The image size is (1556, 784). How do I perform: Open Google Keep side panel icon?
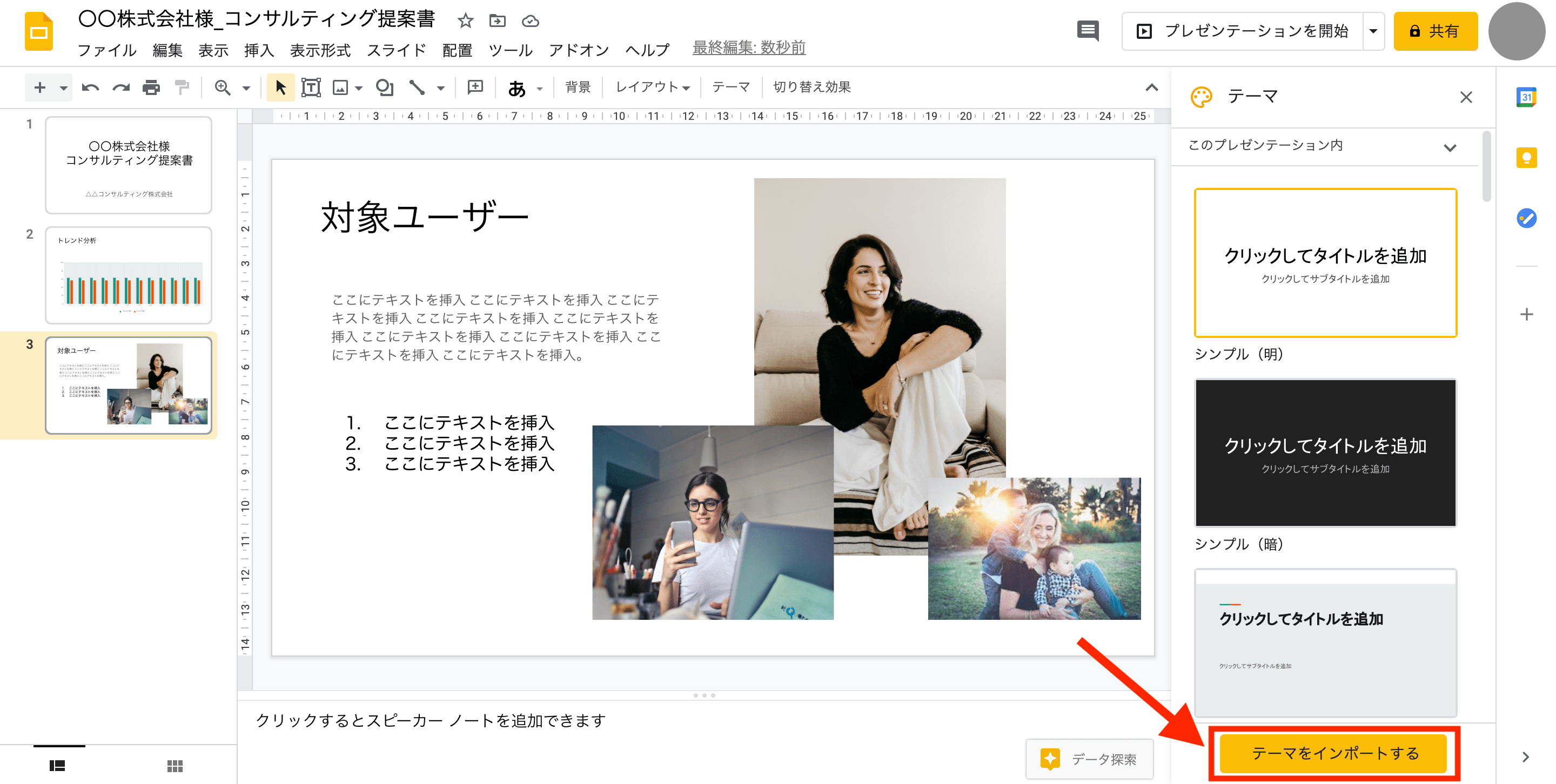tap(1526, 158)
